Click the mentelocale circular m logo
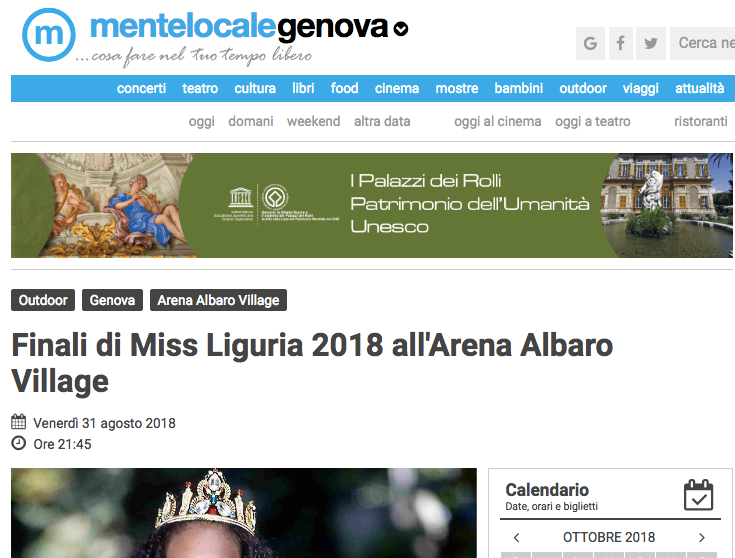Viewport: 735px width, 558px height. pyautogui.click(x=49, y=35)
